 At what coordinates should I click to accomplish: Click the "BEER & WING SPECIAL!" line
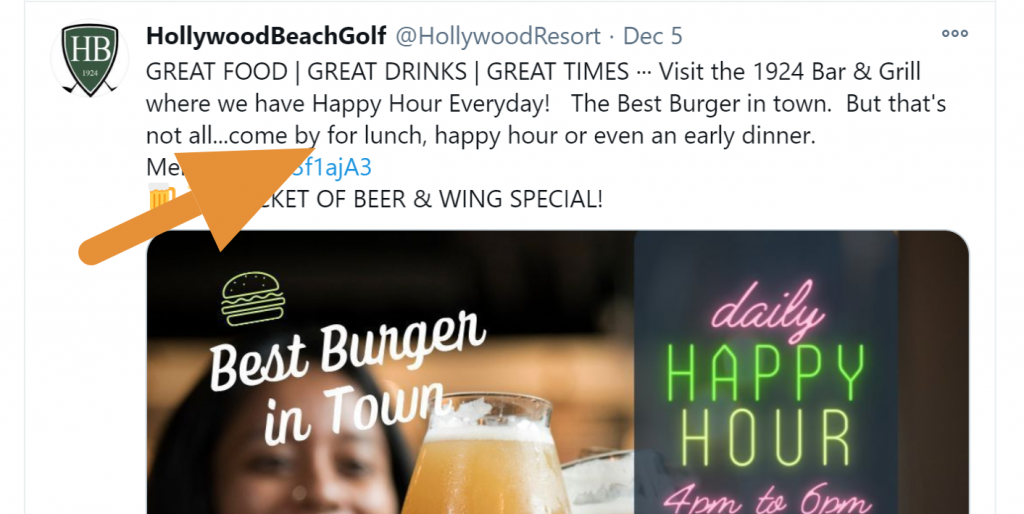[478, 199]
